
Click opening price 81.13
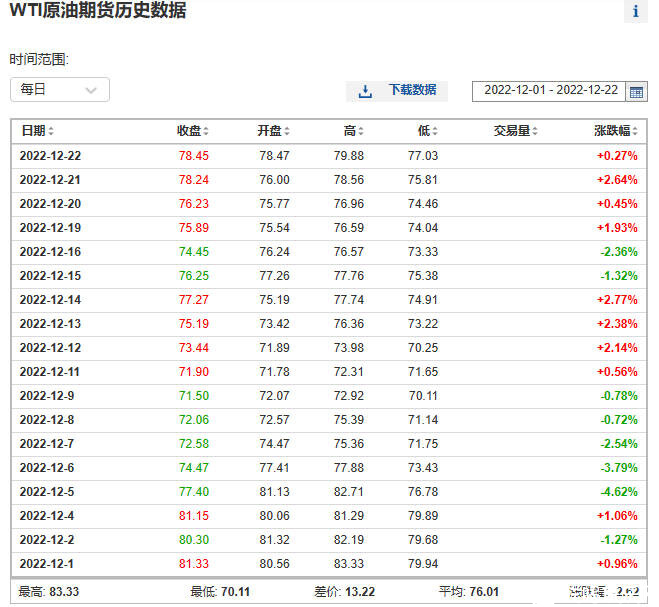[274, 491]
